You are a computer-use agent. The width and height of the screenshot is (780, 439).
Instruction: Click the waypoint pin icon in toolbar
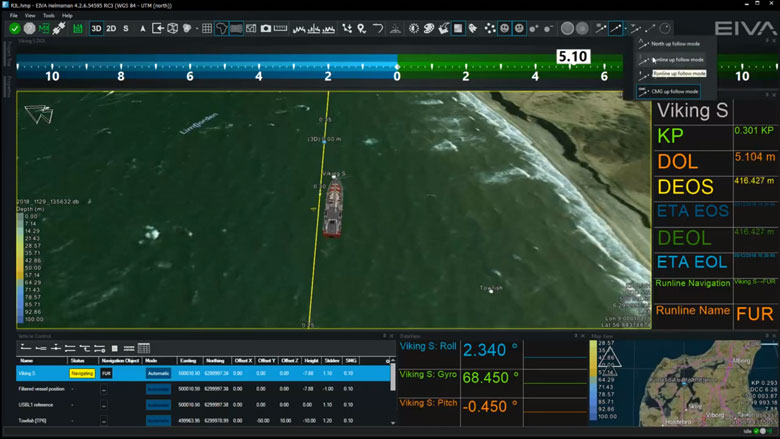[362, 29]
